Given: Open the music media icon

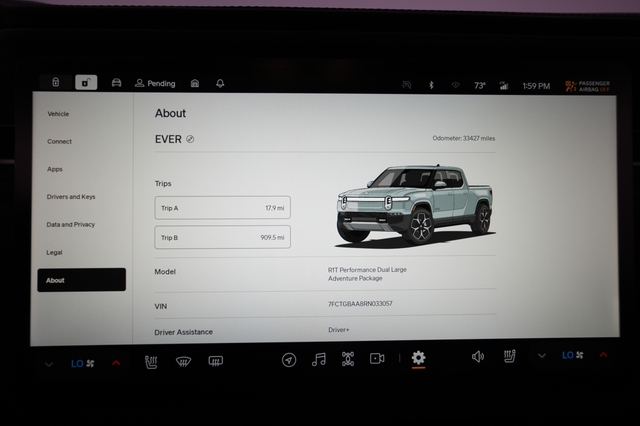Looking at the screenshot, I should point(319,359).
